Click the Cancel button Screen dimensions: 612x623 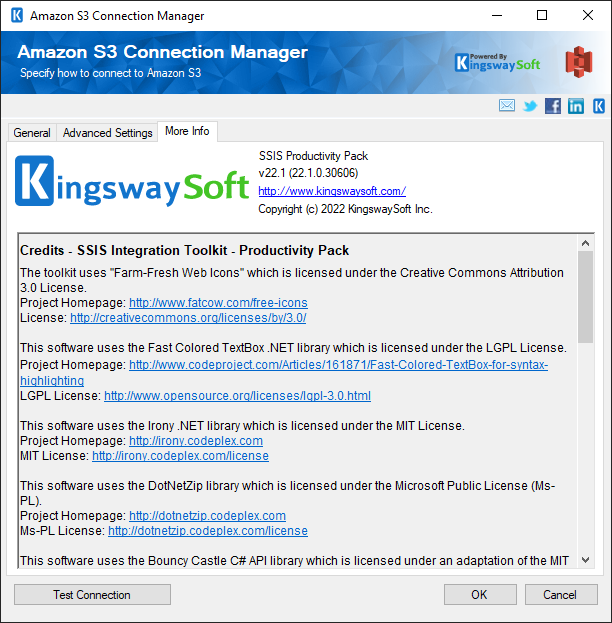561,594
